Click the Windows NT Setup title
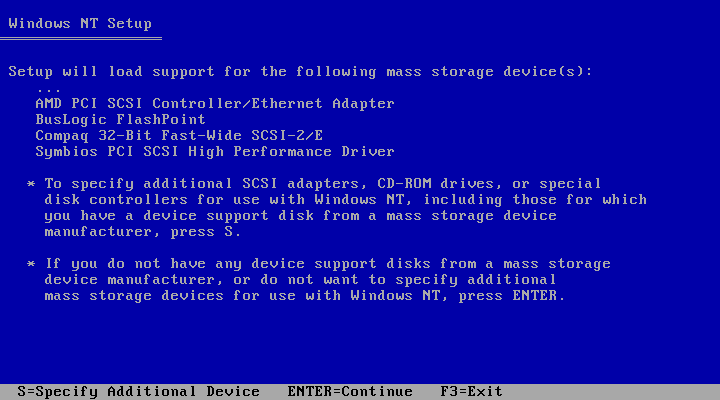 click(80, 23)
